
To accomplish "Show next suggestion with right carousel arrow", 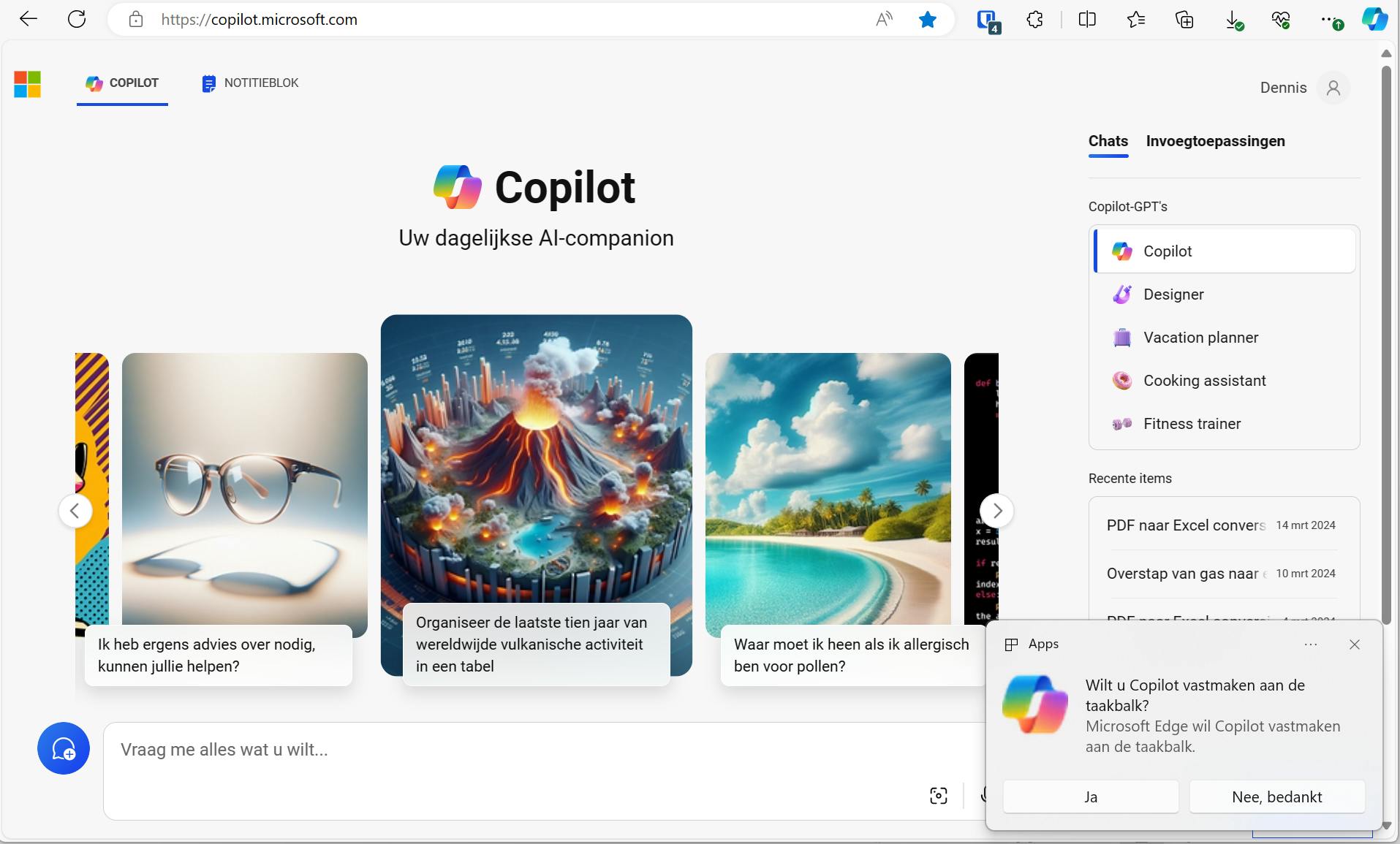I will click(x=997, y=511).
